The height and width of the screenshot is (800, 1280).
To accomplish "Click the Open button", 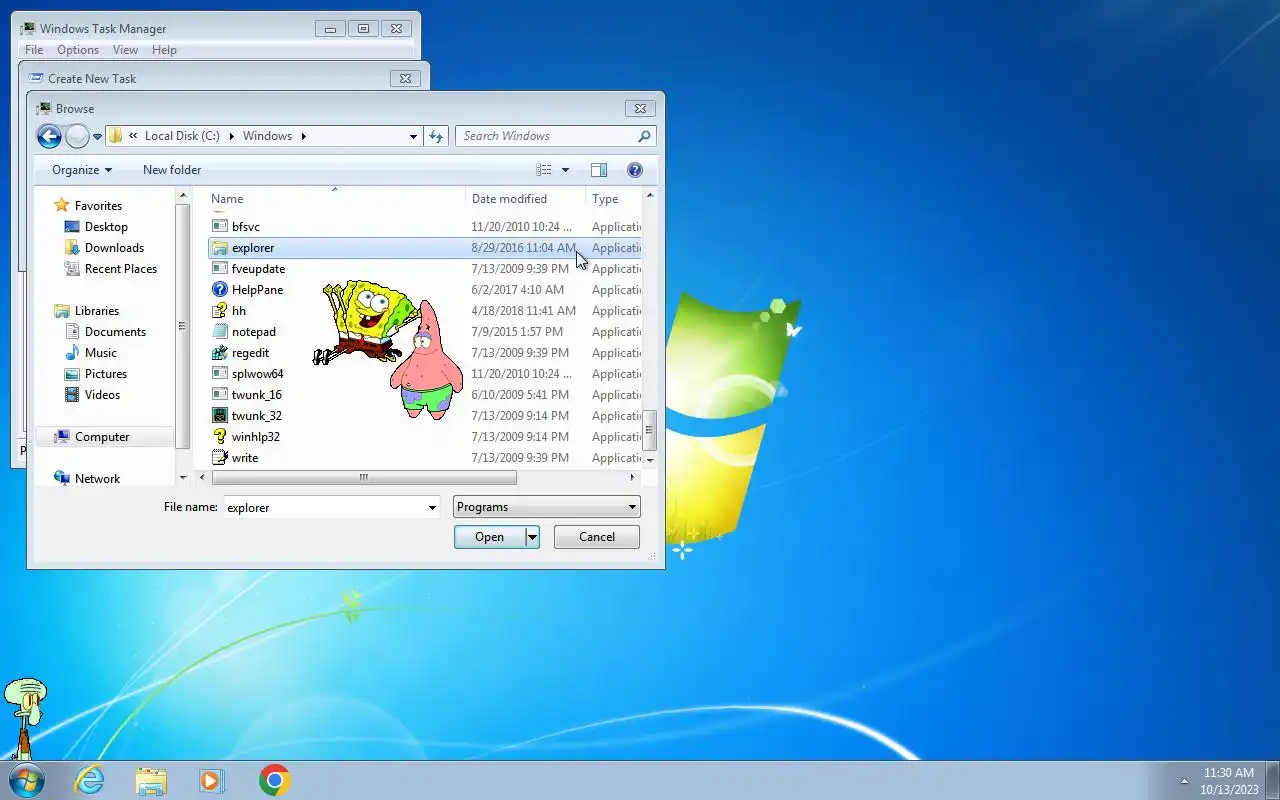I will click(490, 537).
